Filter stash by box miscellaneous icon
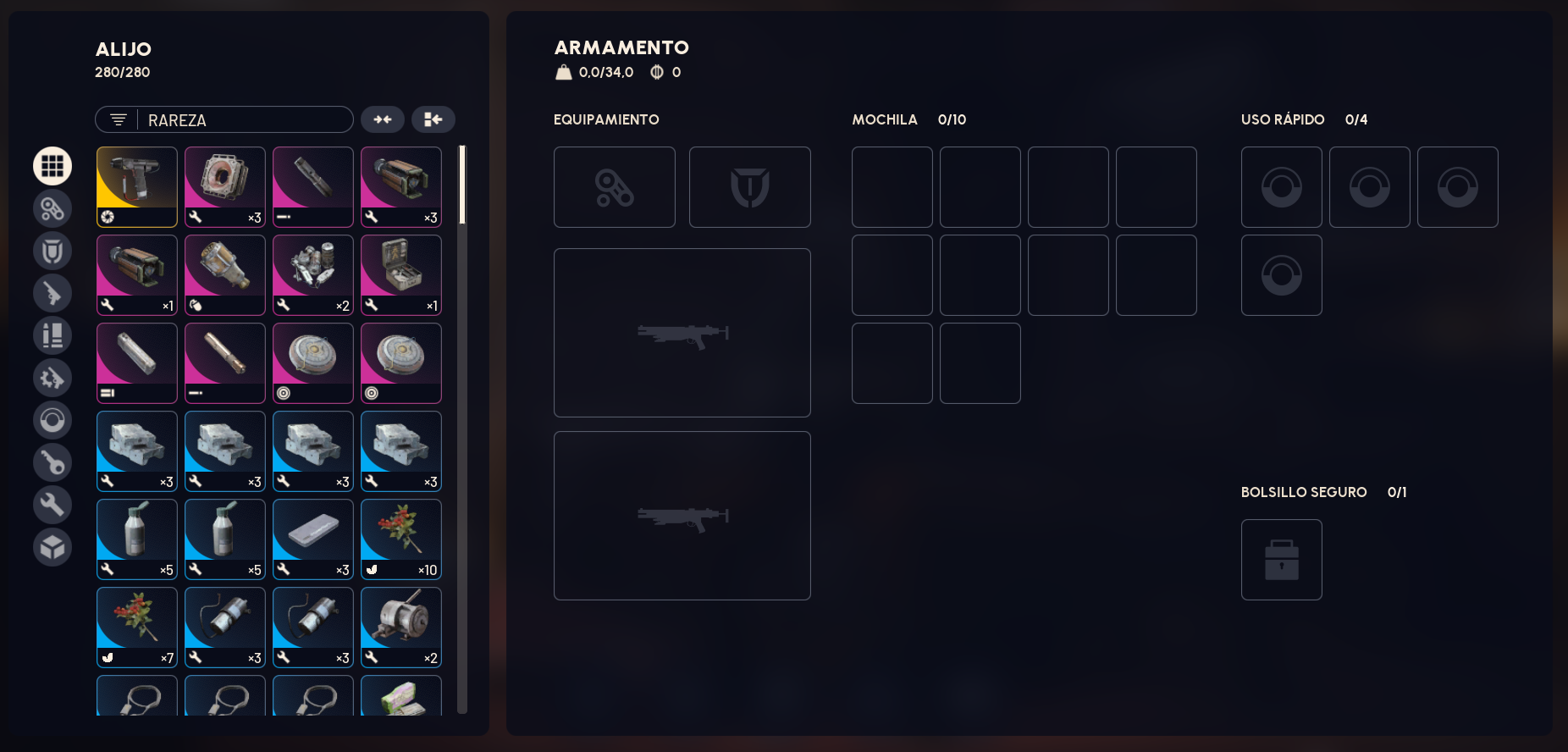The width and height of the screenshot is (1568, 752). tap(52, 547)
